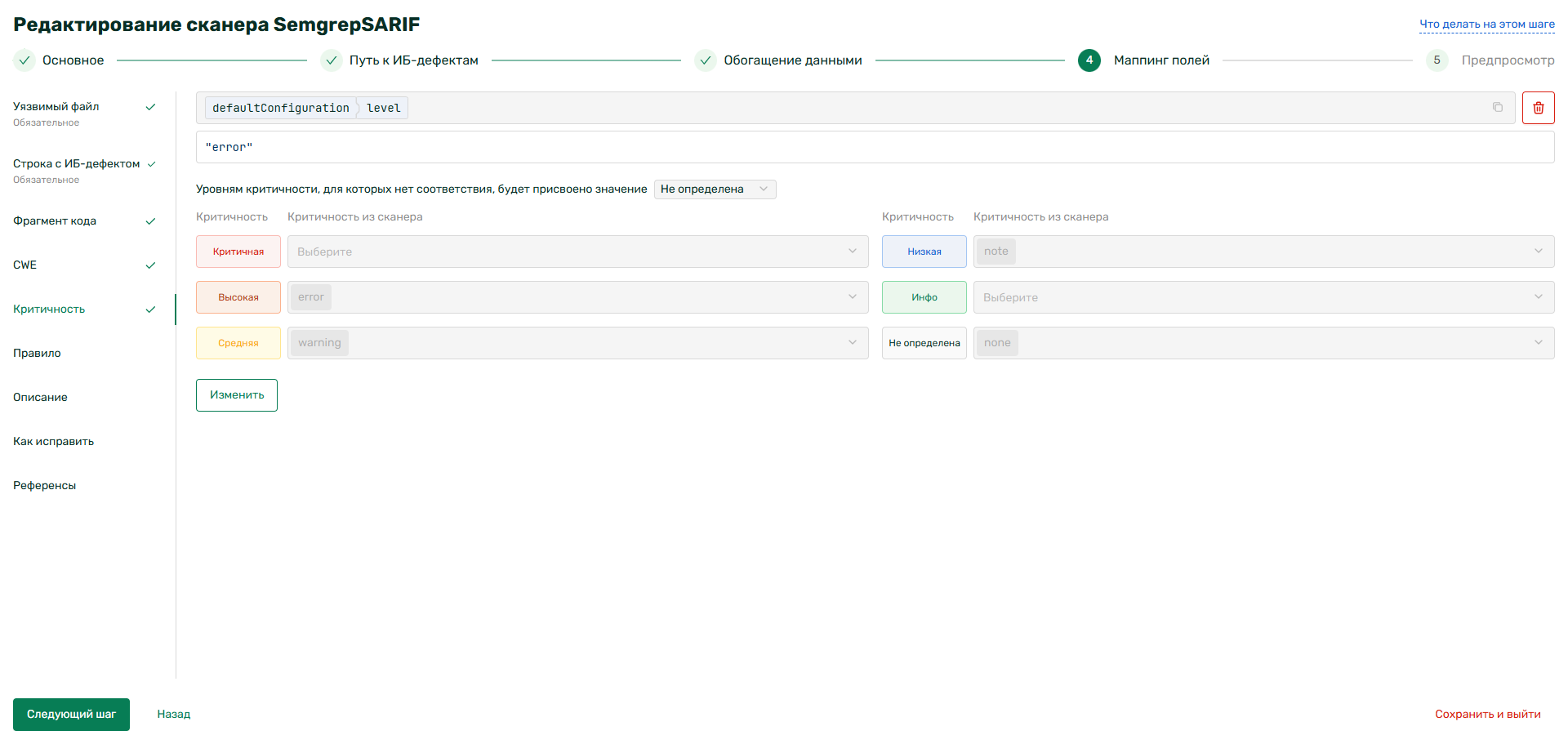
Task: Go to the Путь к ИБ-дефектам step
Action: tap(414, 60)
